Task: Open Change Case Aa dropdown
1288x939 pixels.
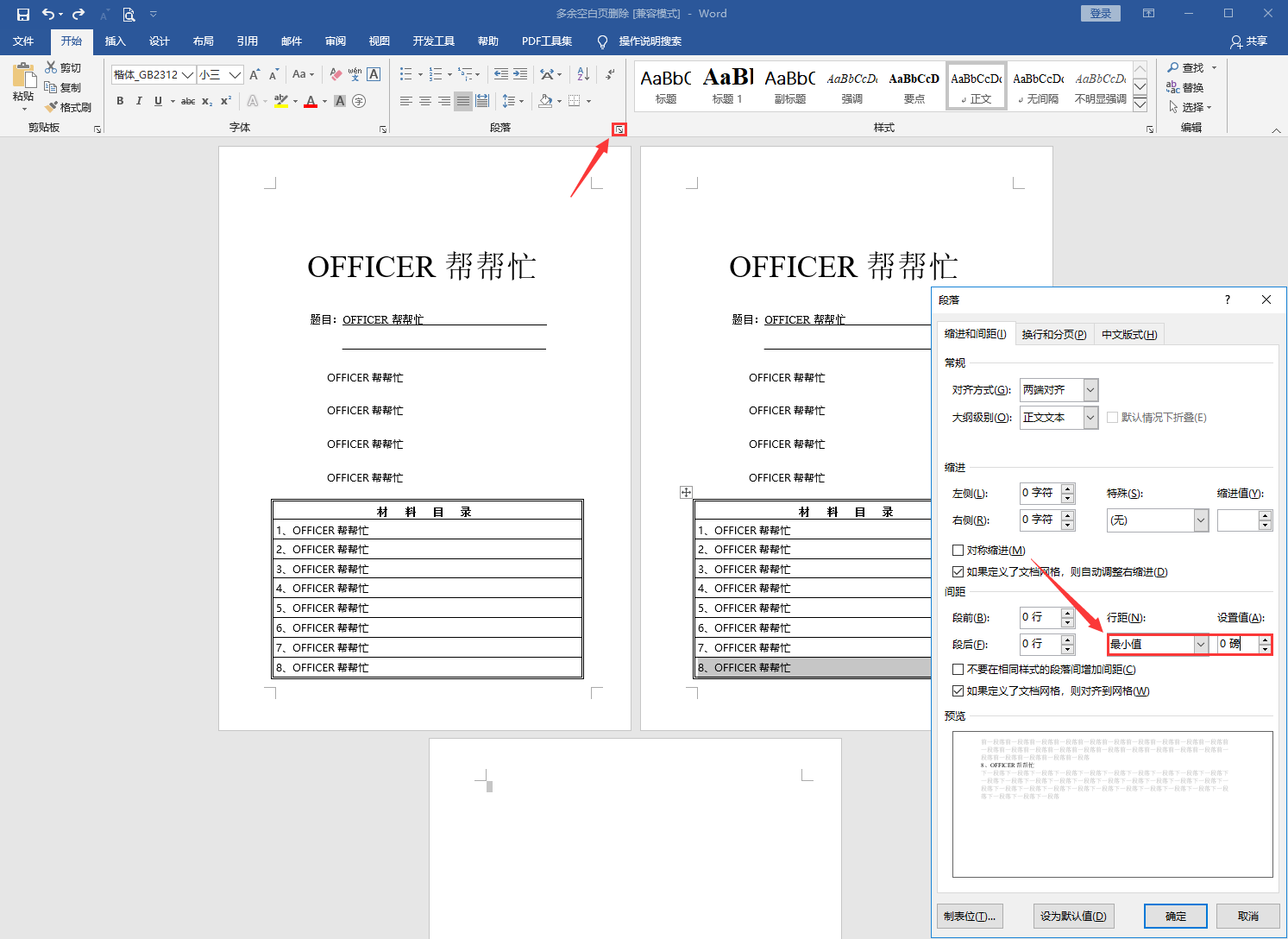Action: tap(303, 74)
